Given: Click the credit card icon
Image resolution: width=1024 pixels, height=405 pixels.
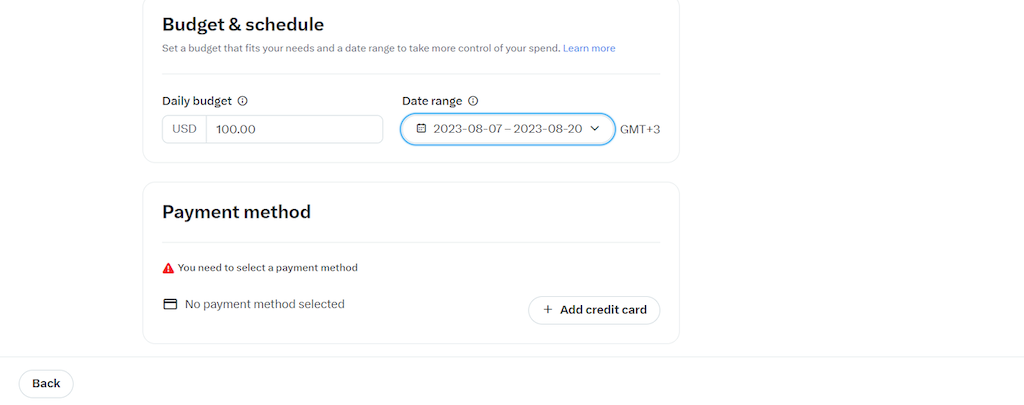Looking at the screenshot, I should pos(170,304).
